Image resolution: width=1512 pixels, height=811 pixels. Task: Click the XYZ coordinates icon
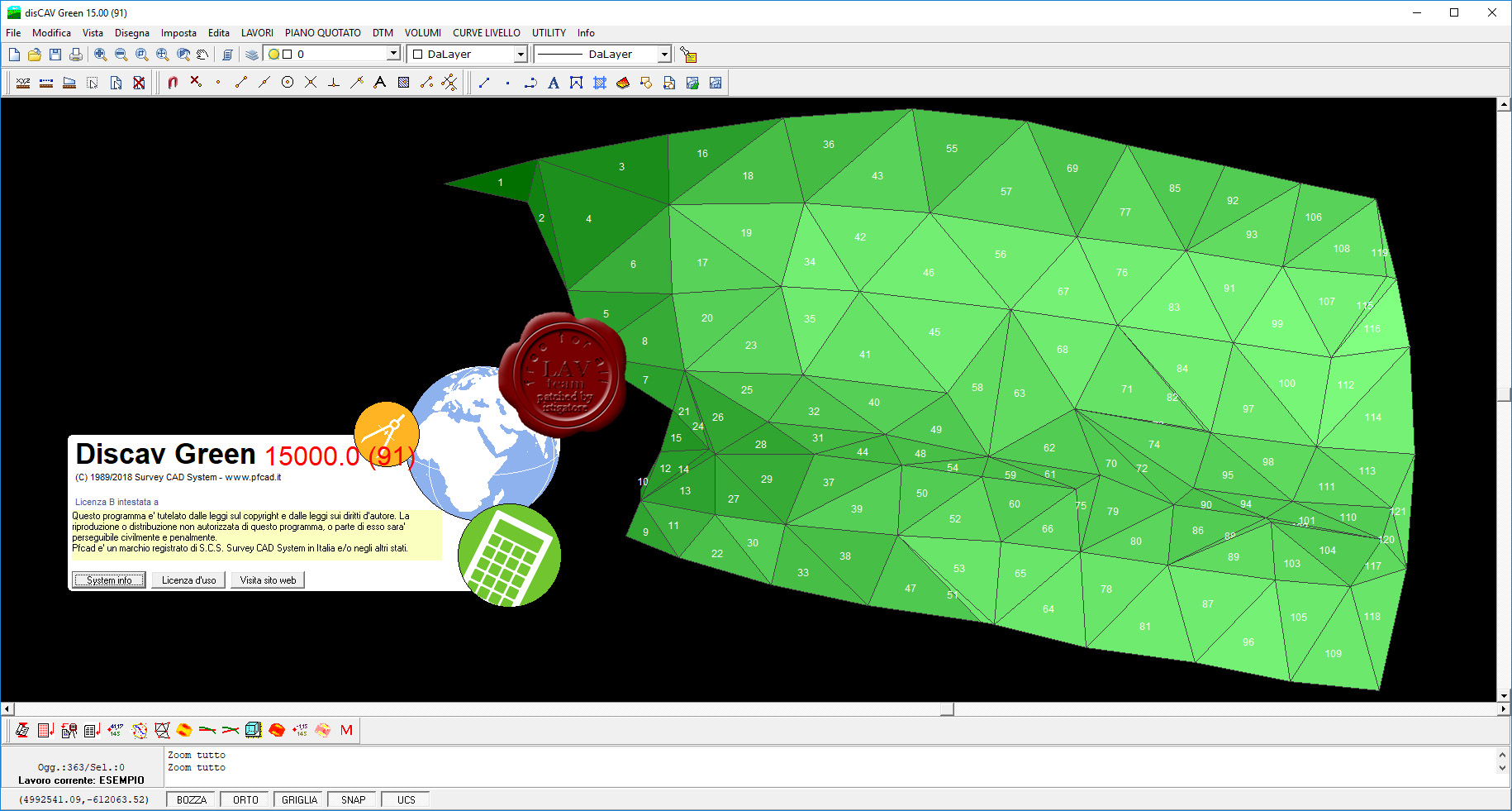(x=23, y=83)
